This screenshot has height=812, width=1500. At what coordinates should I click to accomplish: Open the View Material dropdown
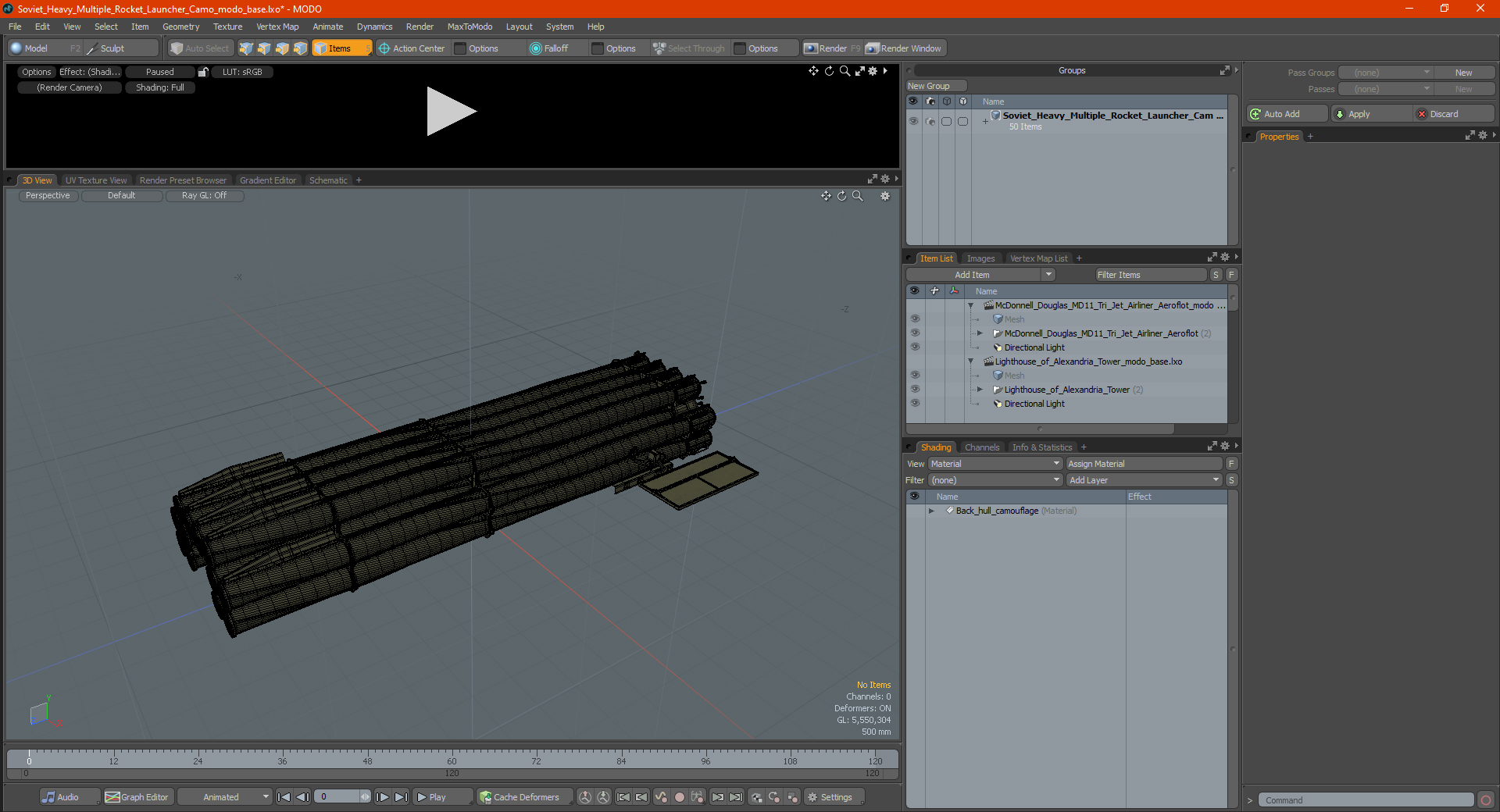[x=995, y=464]
